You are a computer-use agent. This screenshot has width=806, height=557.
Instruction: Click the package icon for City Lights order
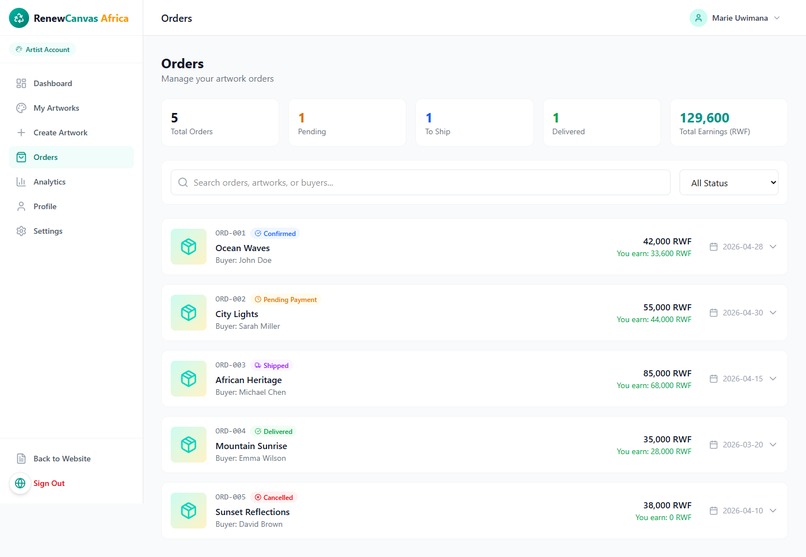(x=189, y=312)
